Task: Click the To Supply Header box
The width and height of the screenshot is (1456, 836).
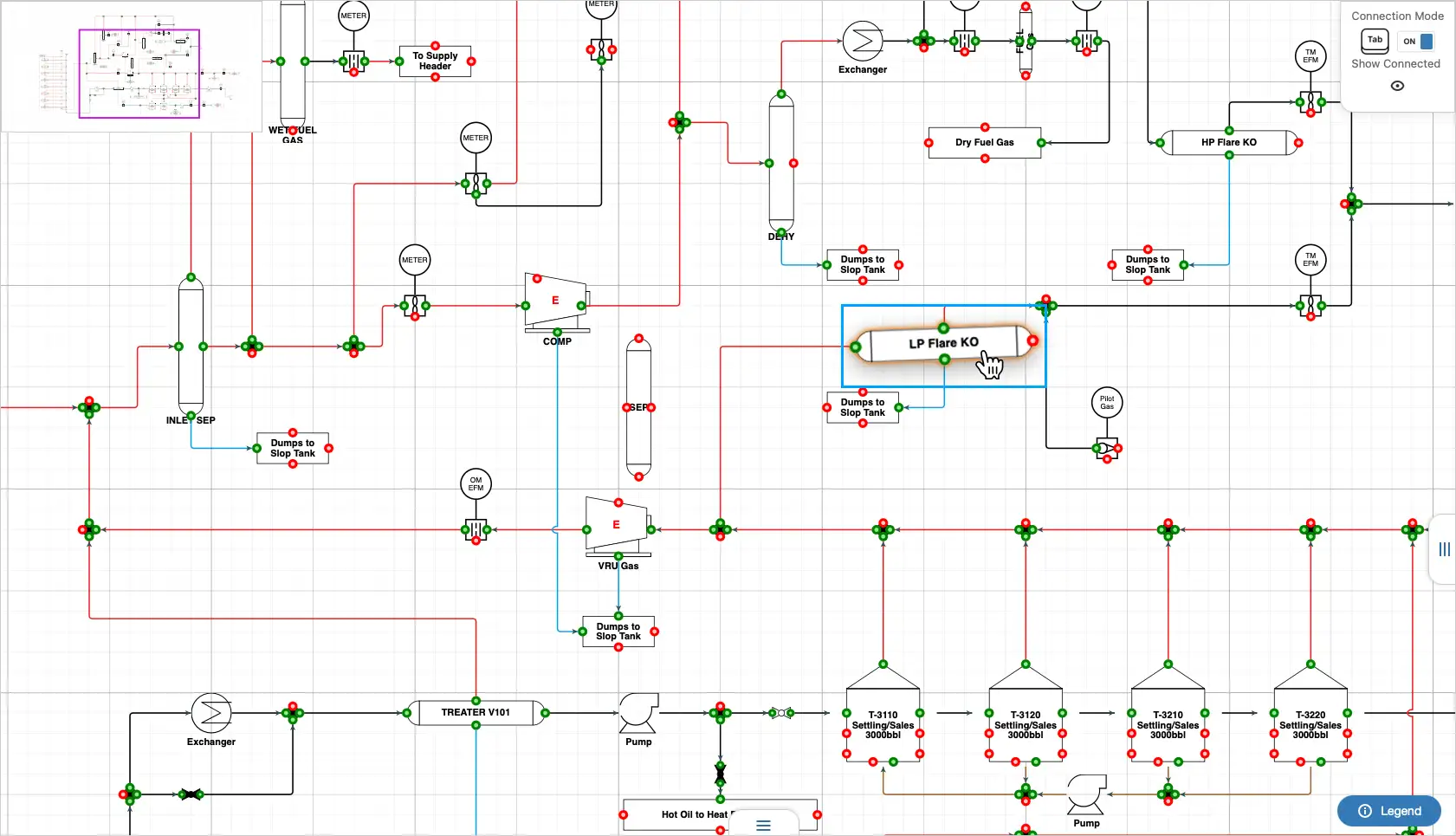Action: (x=435, y=62)
